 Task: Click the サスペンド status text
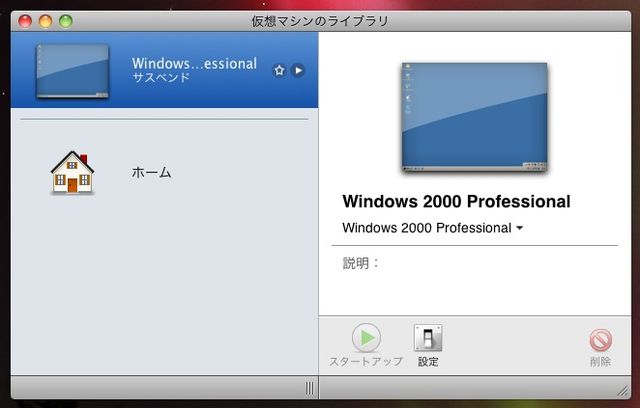click(161, 78)
